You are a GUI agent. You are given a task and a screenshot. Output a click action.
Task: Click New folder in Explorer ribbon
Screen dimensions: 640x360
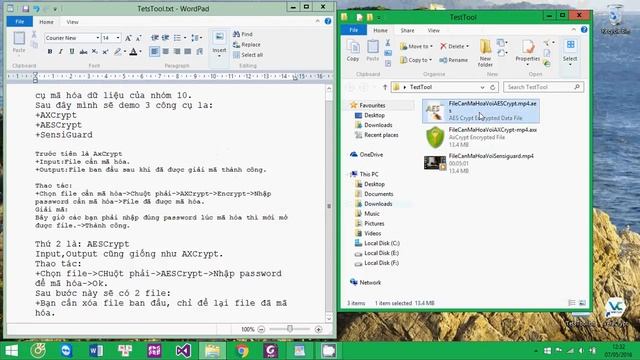pyautogui.click(x=485, y=53)
